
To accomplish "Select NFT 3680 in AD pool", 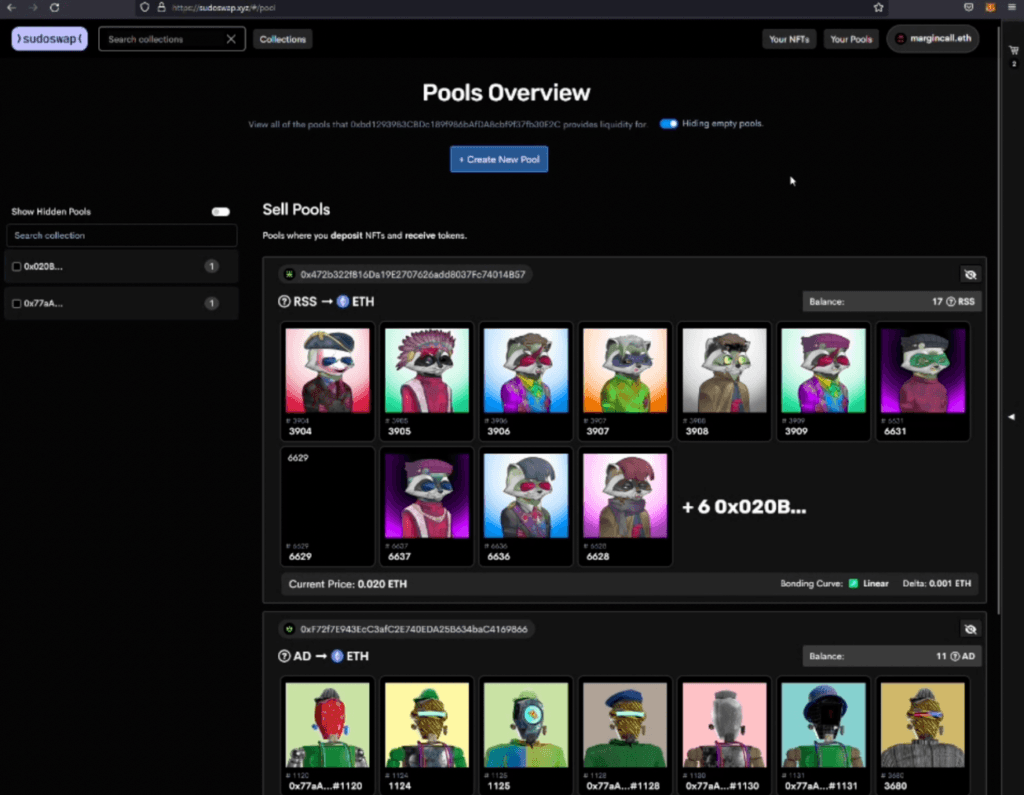I will point(923,736).
